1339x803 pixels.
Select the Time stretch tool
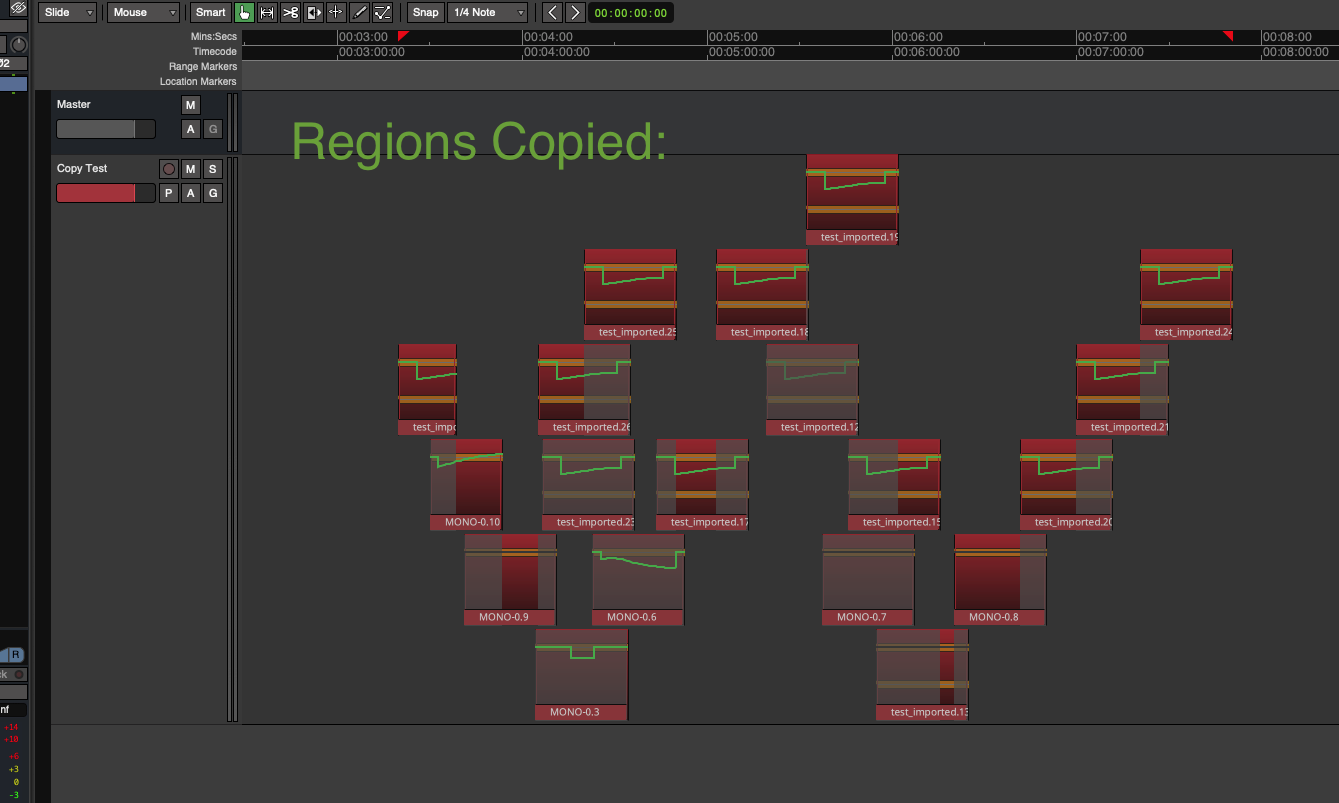(336, 13)
